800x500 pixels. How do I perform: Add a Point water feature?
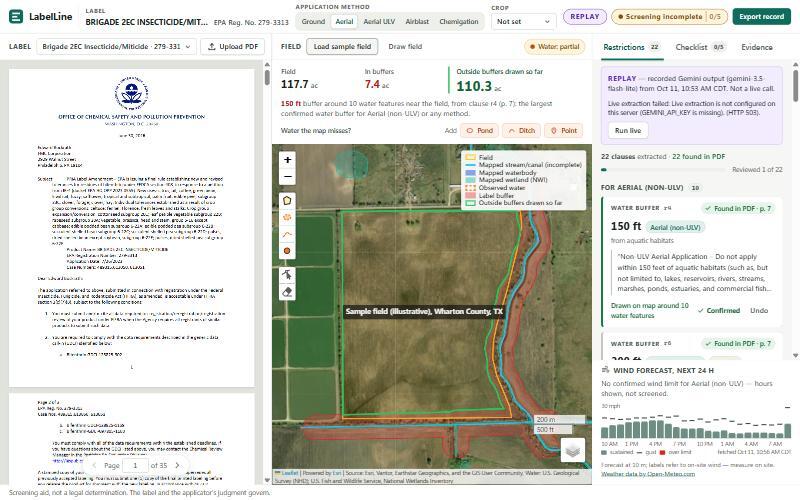click(x=563, y=131)
